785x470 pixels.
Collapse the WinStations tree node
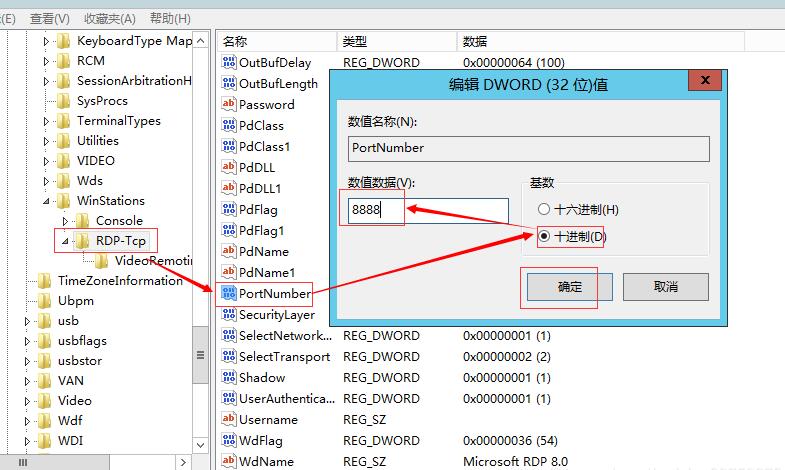click(46, 201)
